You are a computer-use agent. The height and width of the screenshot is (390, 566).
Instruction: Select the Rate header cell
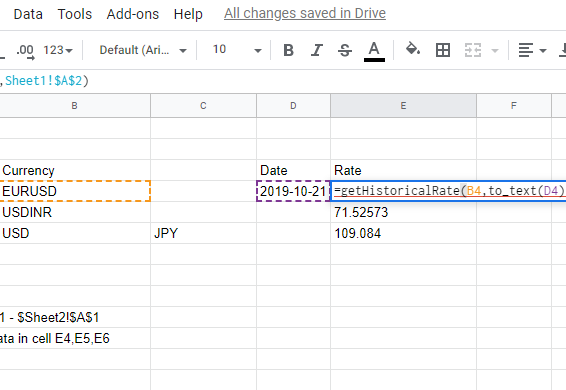(x=403, y=170)
